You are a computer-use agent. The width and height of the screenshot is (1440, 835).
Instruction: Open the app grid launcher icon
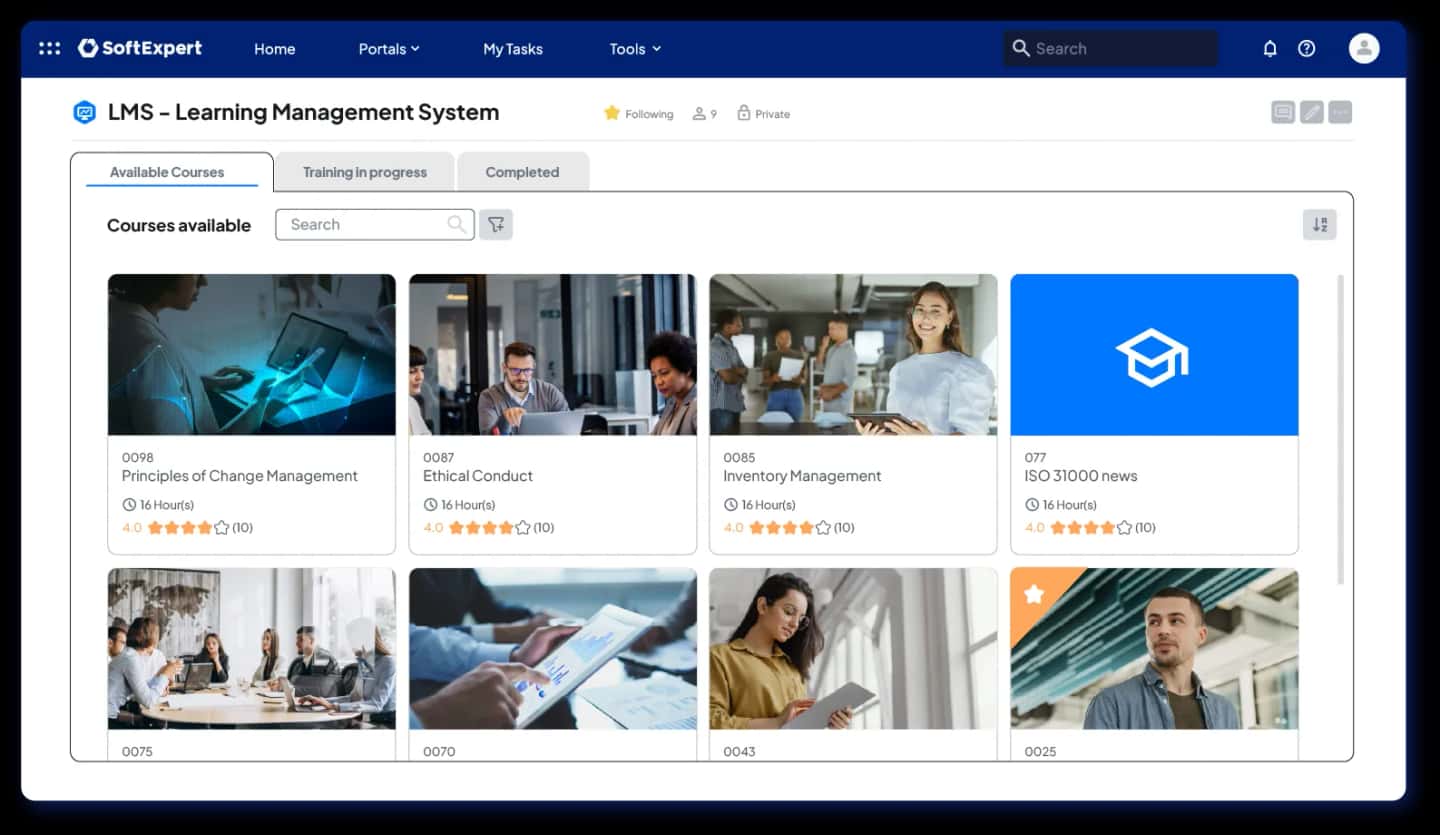pos(49,48)
